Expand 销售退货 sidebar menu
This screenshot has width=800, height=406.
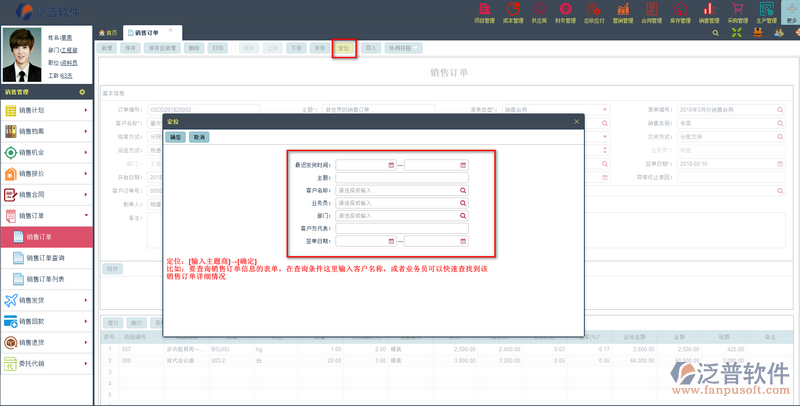[x=47, y=343]
